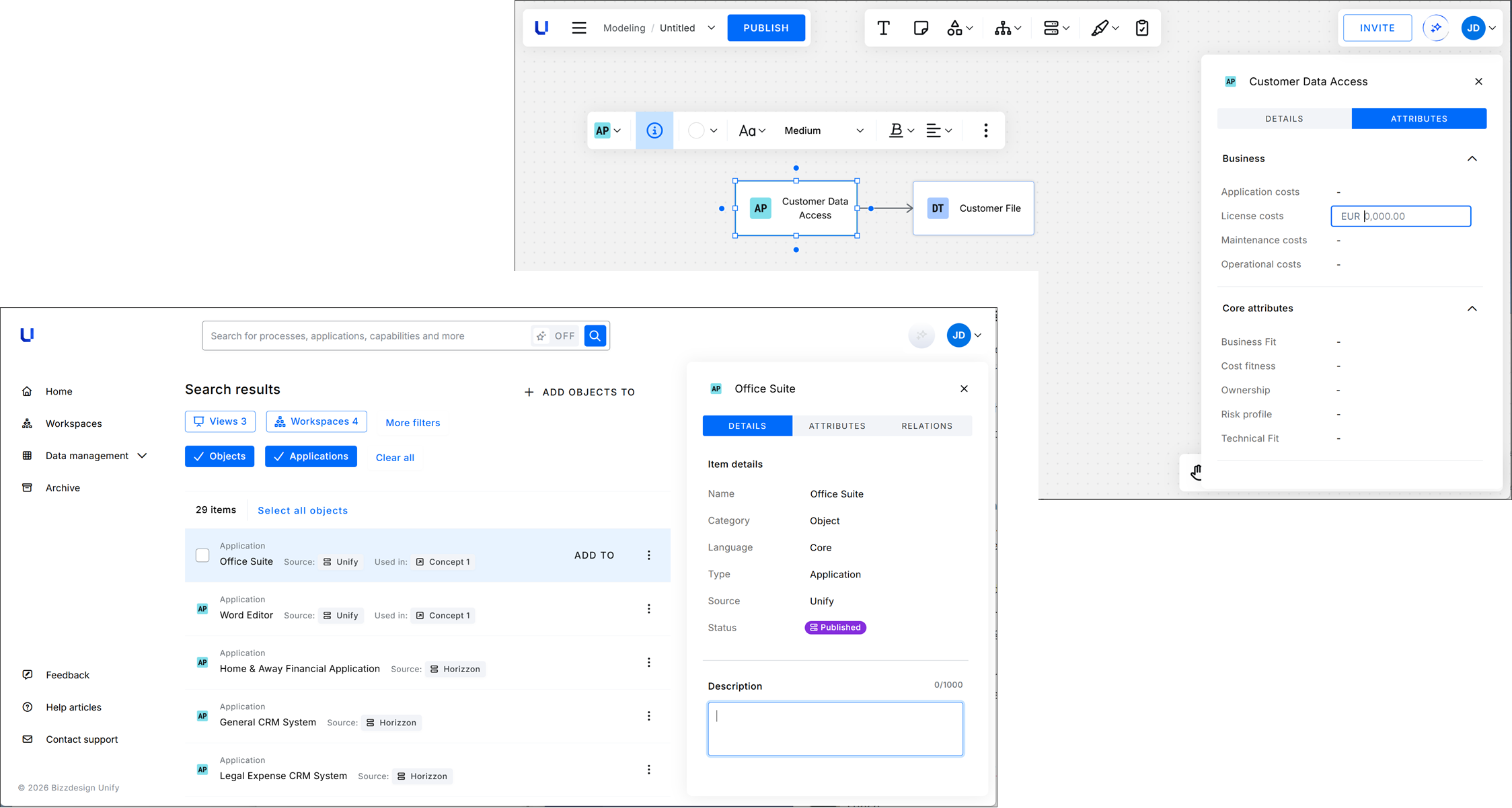Click the AI sparkle icon in Modeling window
This screenshot has height=808, width=1512.
(x=1435, y=28)
